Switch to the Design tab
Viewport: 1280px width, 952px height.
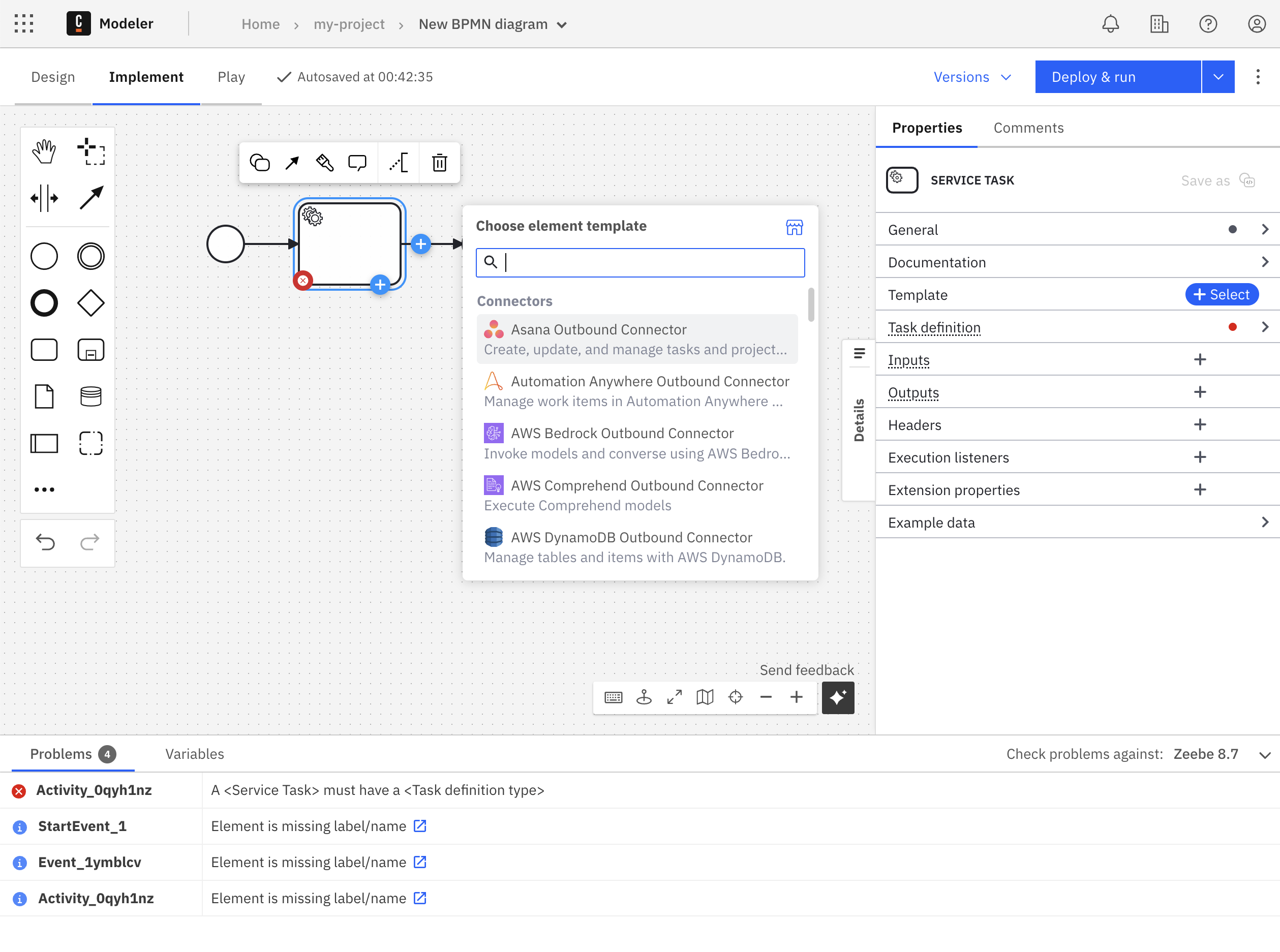pos(53,77)
